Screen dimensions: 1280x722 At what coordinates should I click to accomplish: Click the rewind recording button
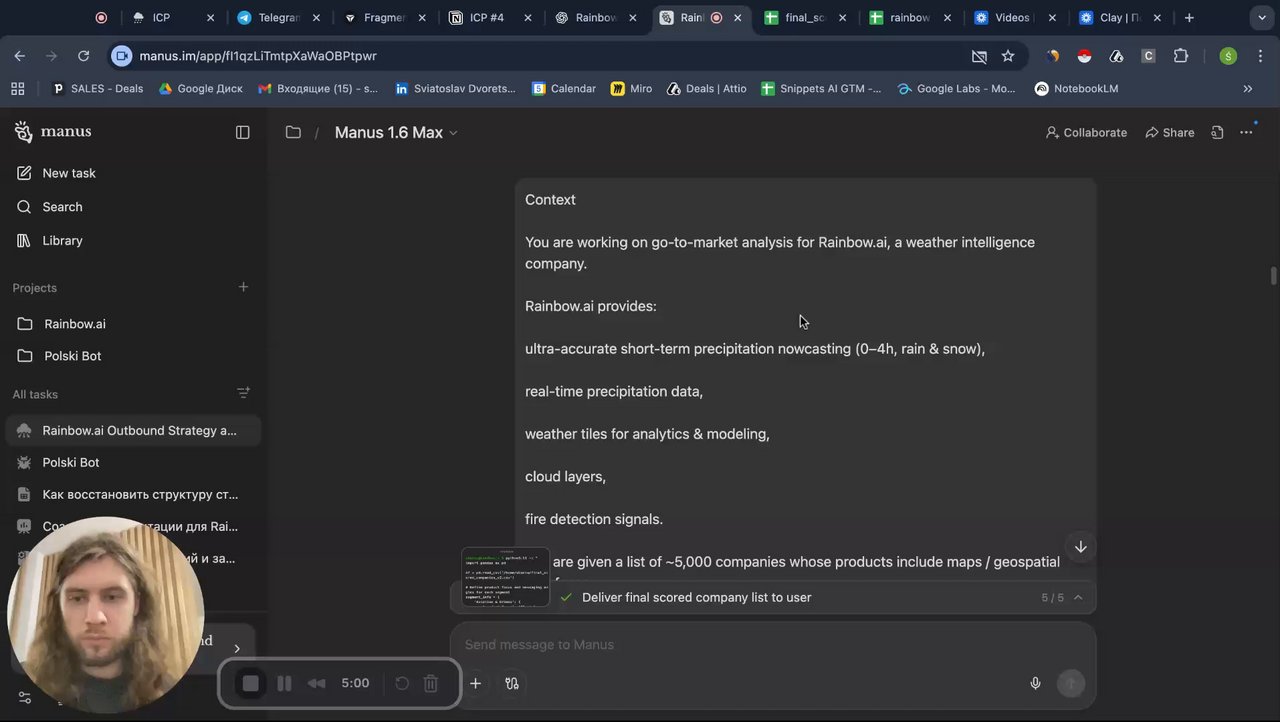tap(317, 683)
